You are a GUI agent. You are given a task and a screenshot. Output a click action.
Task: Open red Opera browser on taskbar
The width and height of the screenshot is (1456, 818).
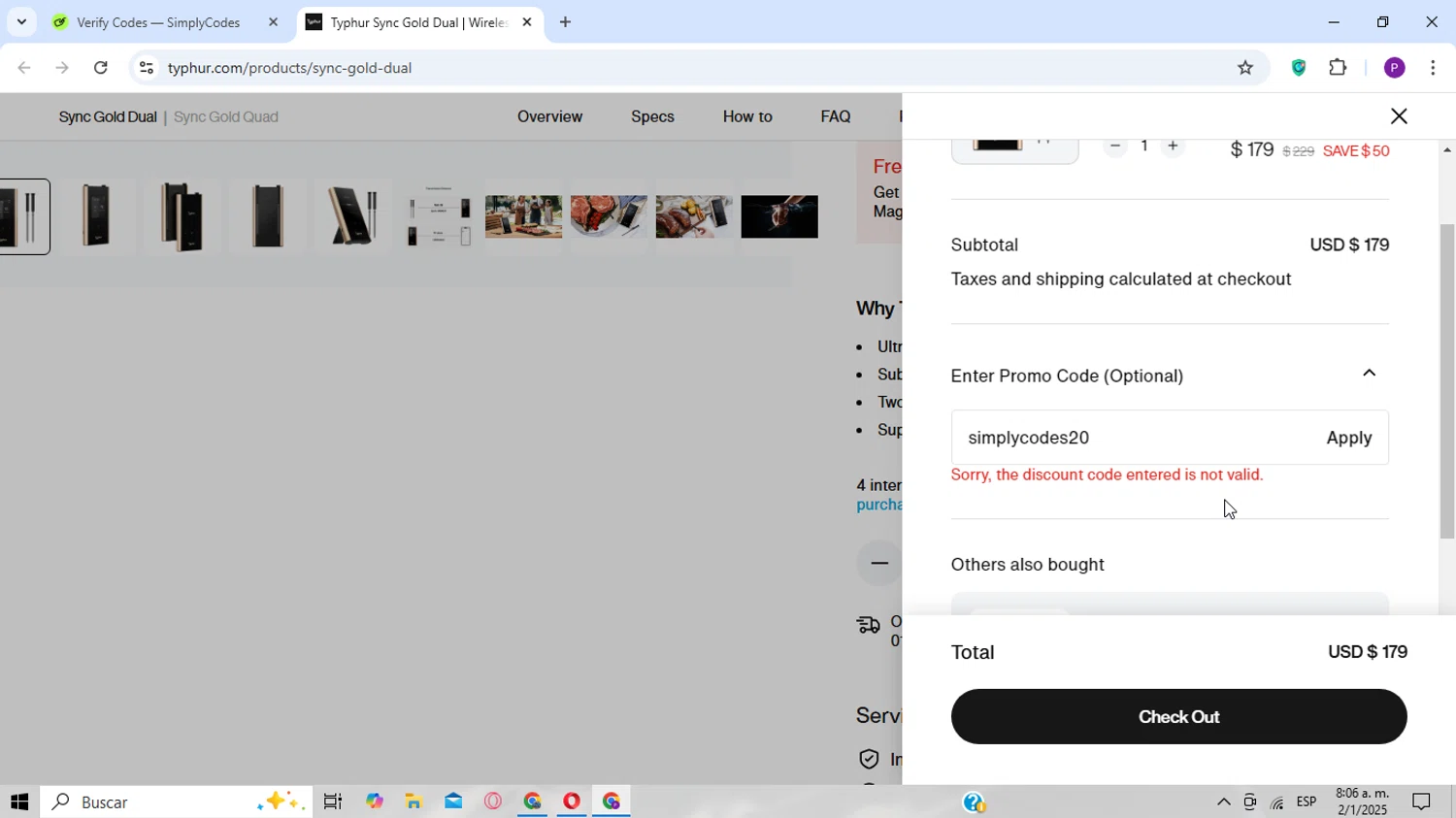point(572,802)
